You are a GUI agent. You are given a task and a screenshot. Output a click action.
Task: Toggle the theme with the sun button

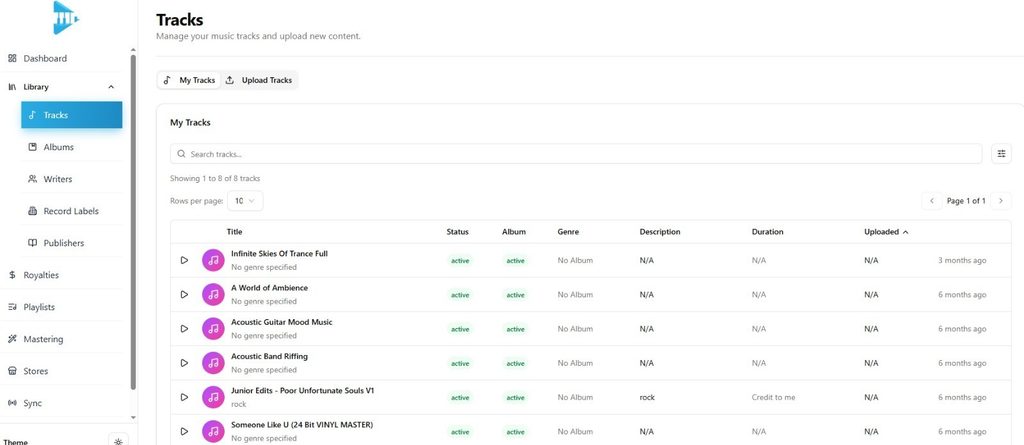tap(118, 441)
